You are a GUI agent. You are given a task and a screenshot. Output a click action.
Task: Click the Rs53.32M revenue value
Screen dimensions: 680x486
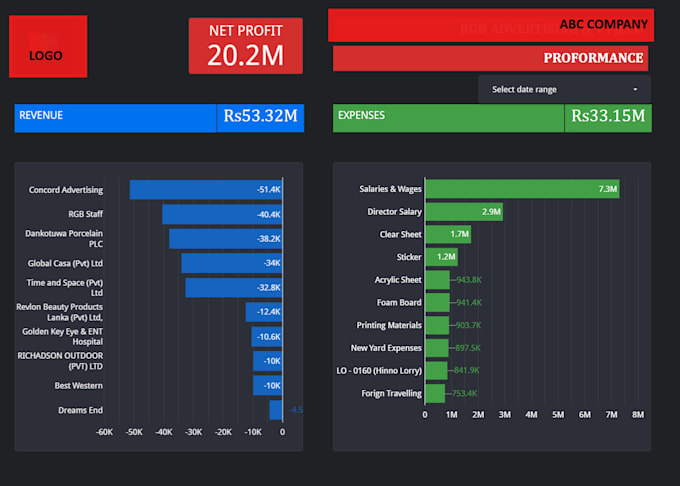click(260, 116)
